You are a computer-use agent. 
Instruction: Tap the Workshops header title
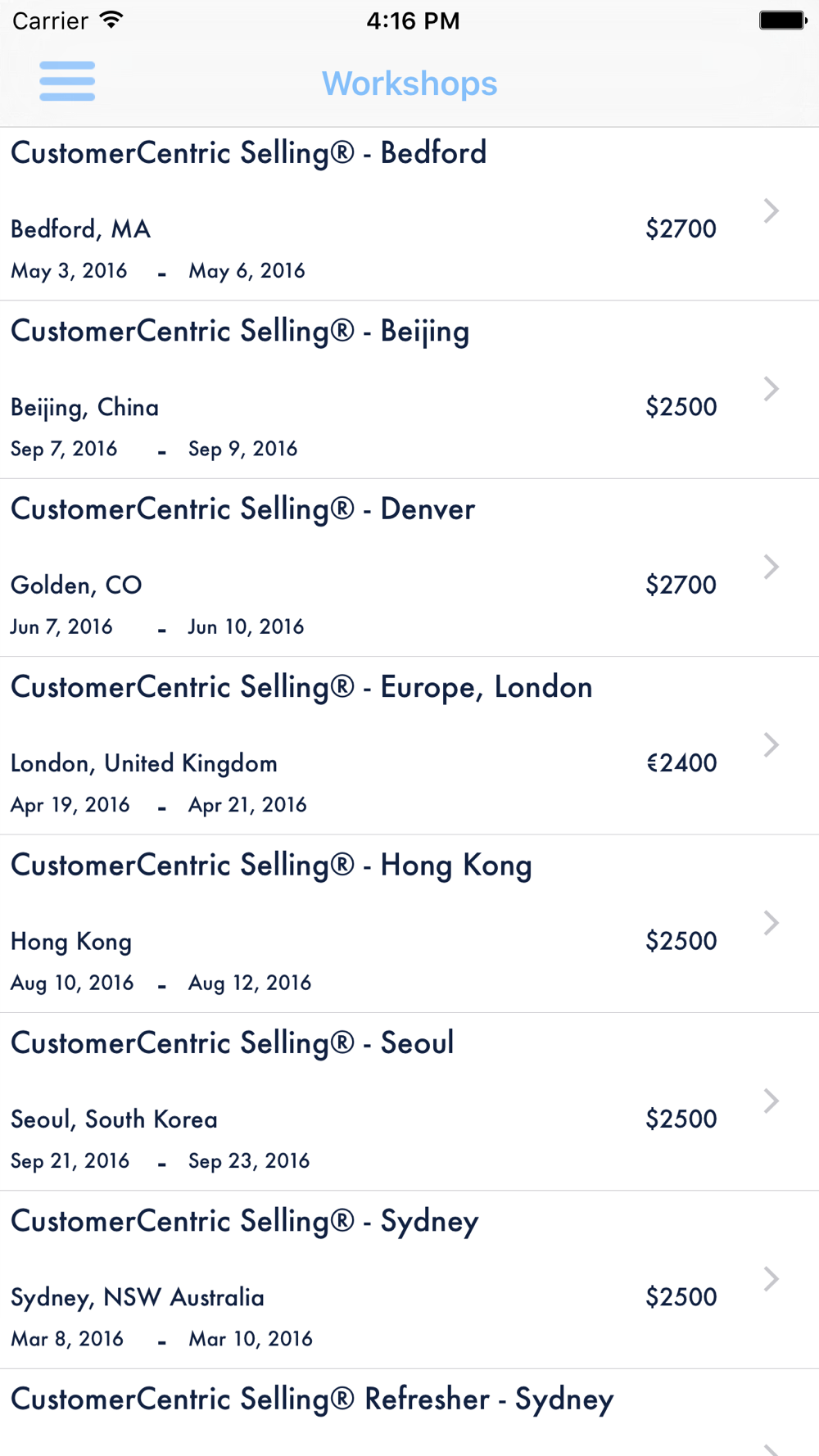coord(409,84)
